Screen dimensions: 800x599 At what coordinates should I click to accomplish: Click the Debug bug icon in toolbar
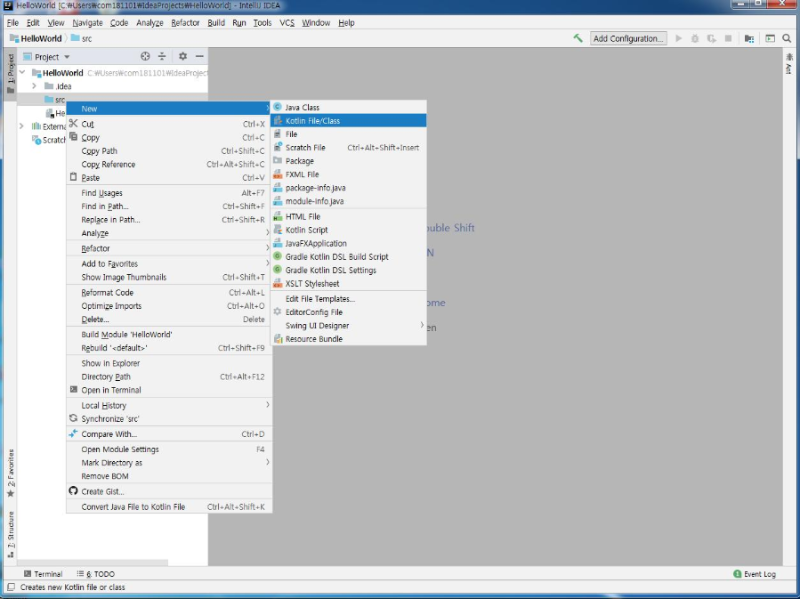pyautogui.click(x=695, y=38)
